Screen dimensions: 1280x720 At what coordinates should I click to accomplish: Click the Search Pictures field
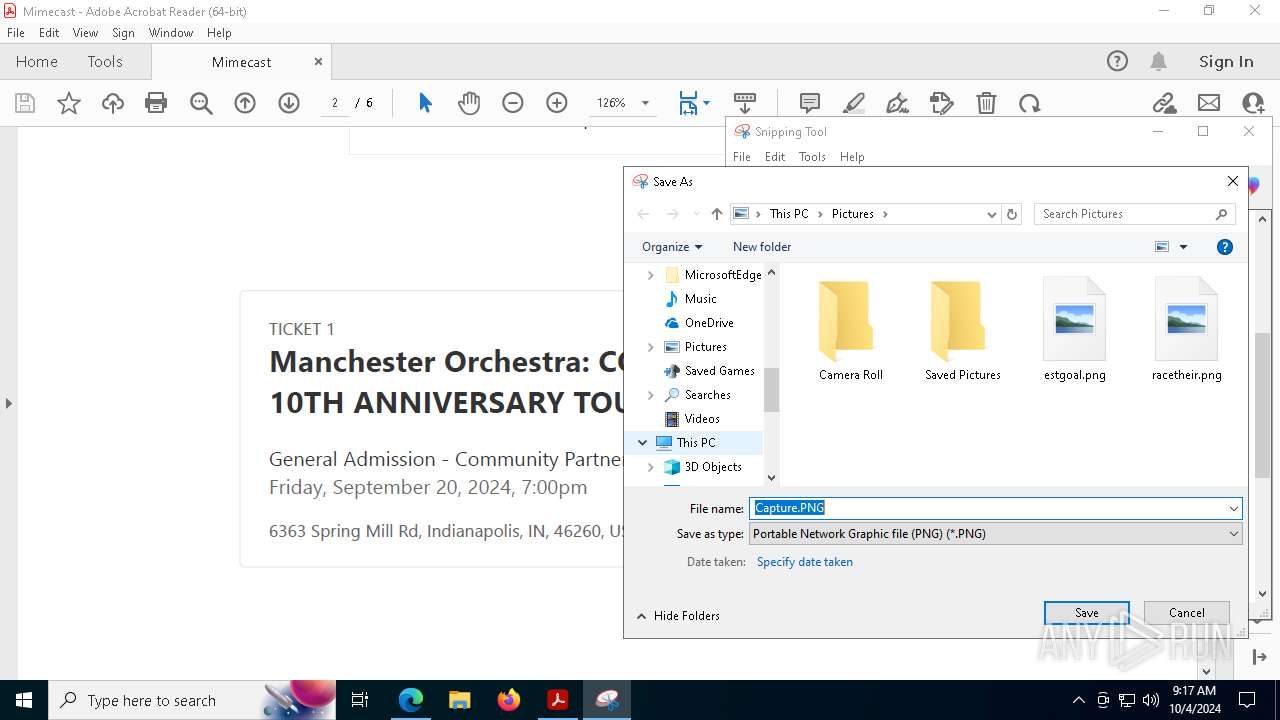pyautogui.click(x=1135, y=214)
